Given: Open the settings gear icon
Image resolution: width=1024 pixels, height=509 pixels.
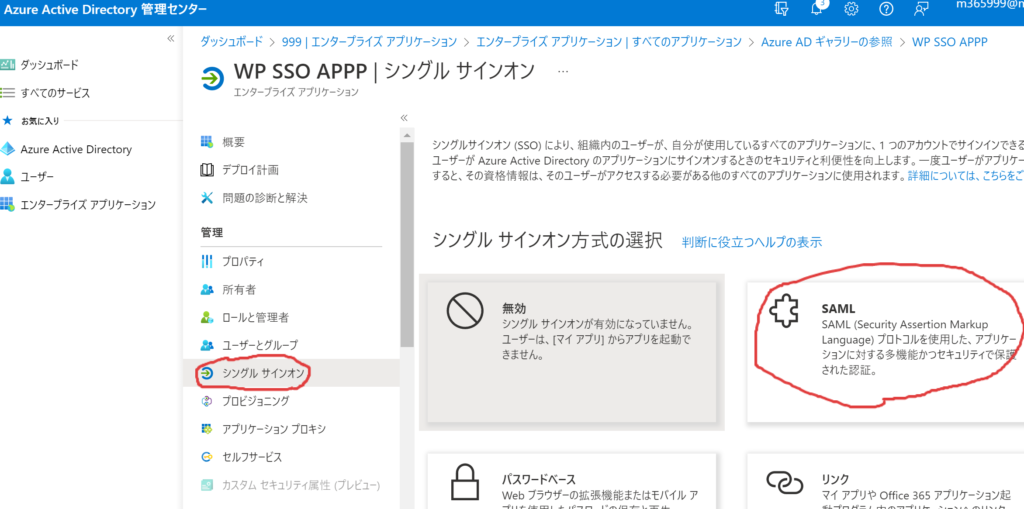Looking at the screenshot, I should click(x=851, y=9).
